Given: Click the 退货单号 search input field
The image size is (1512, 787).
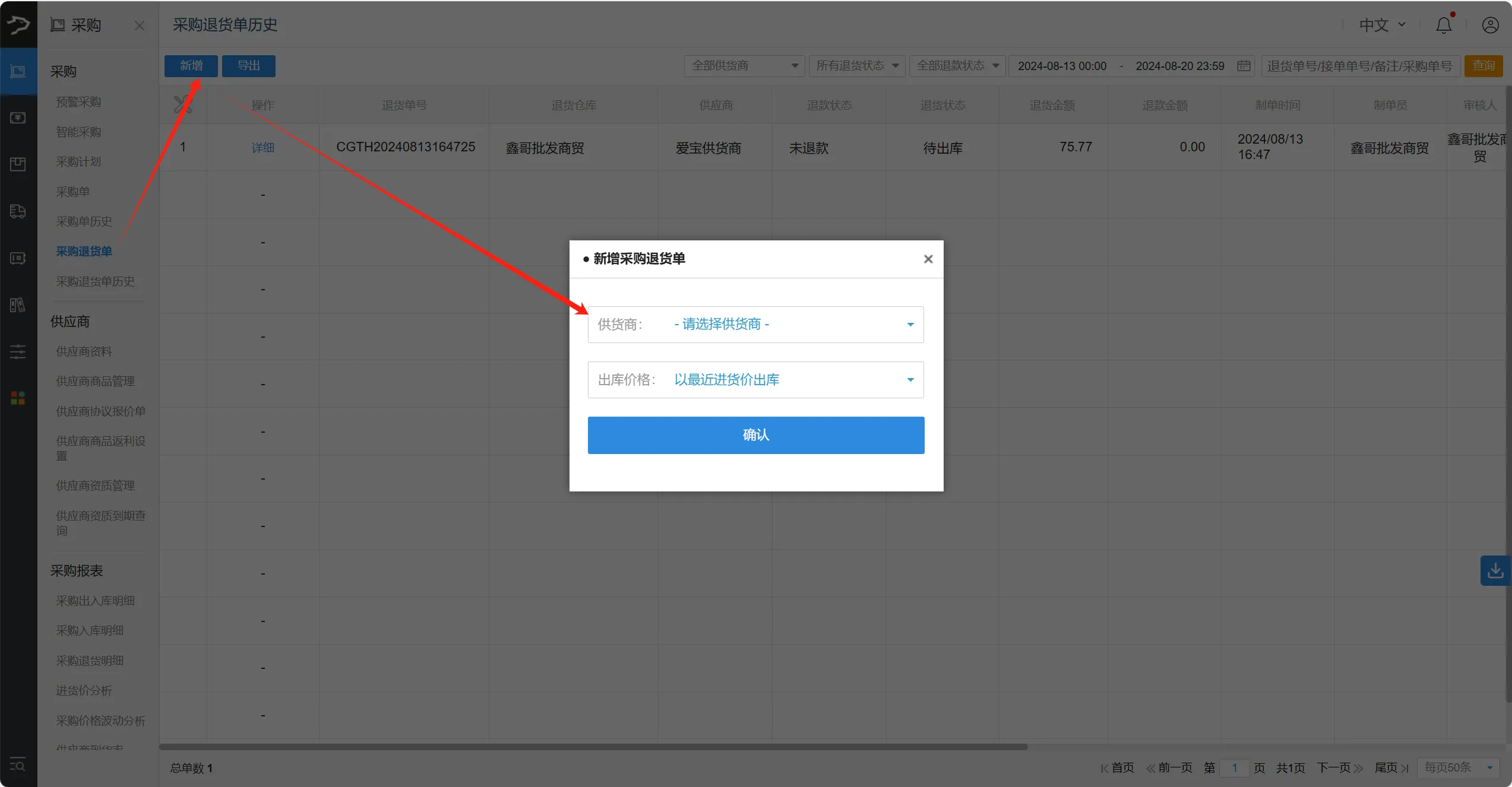Looking at the screenshot, I should coord(1359,66).
